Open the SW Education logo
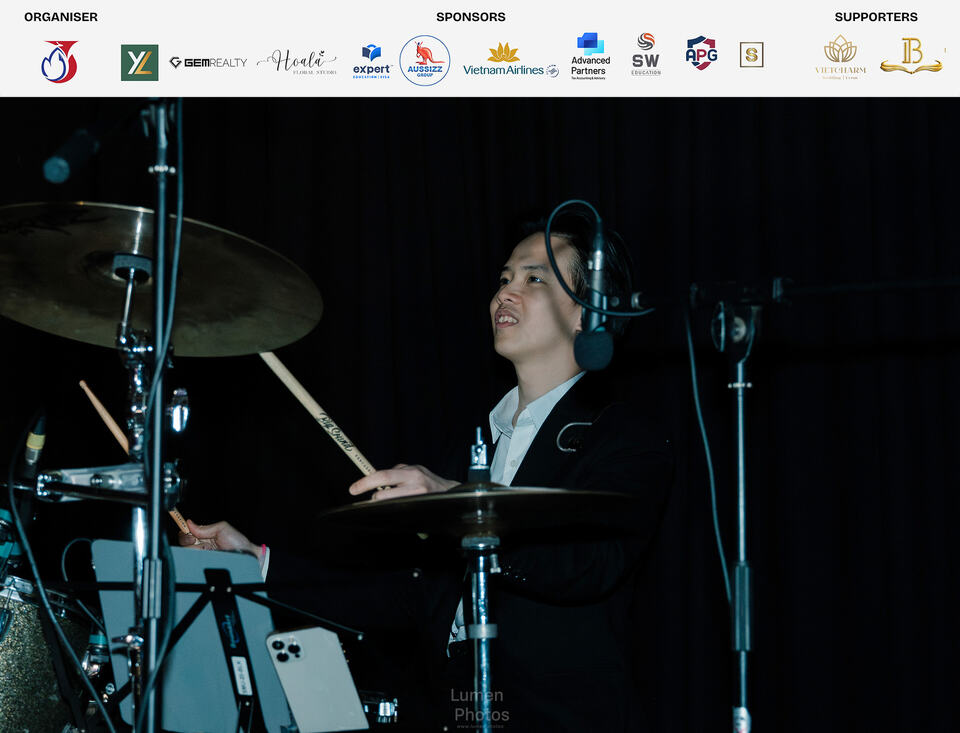 646,55
